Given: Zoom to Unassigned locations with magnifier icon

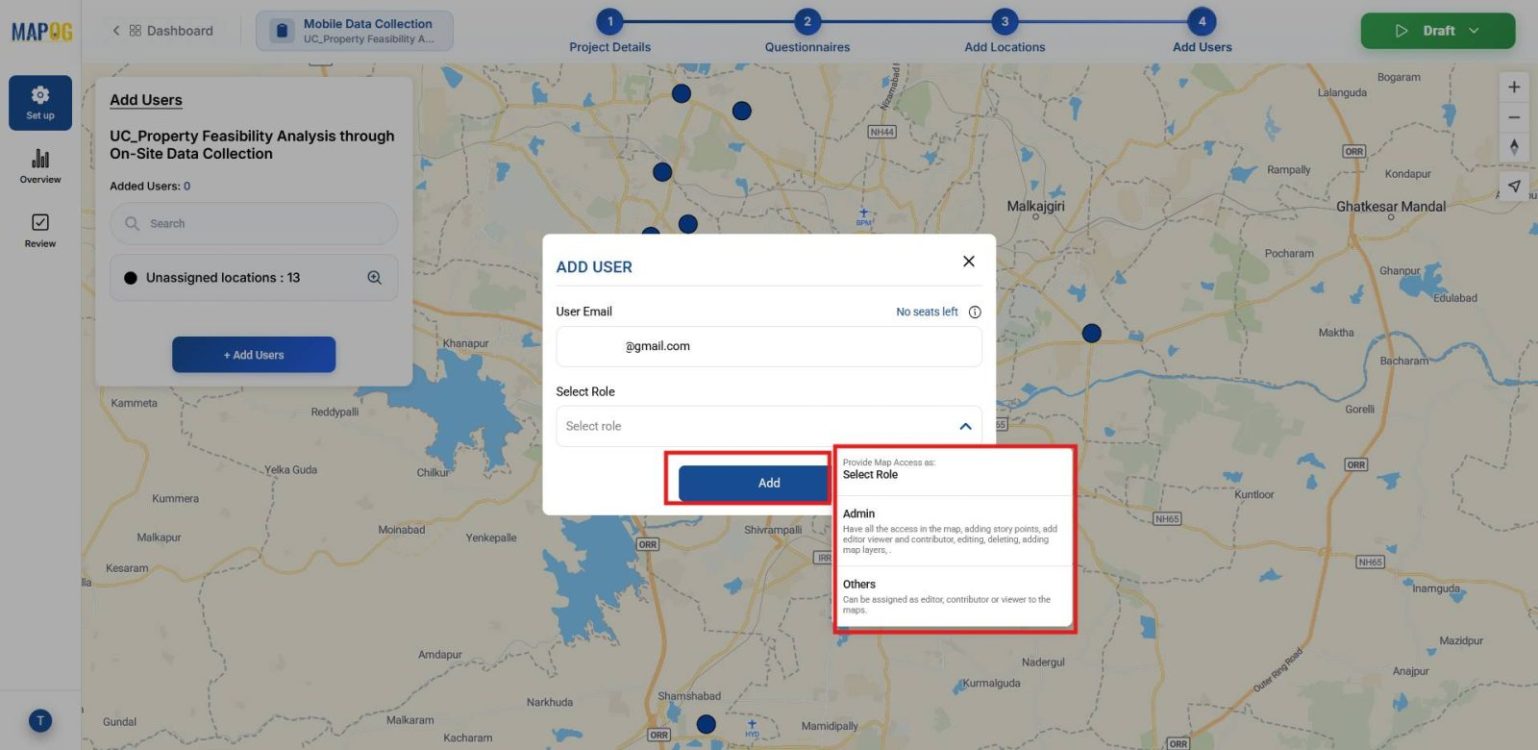Looking at the screenshot, I should point(374,277).
